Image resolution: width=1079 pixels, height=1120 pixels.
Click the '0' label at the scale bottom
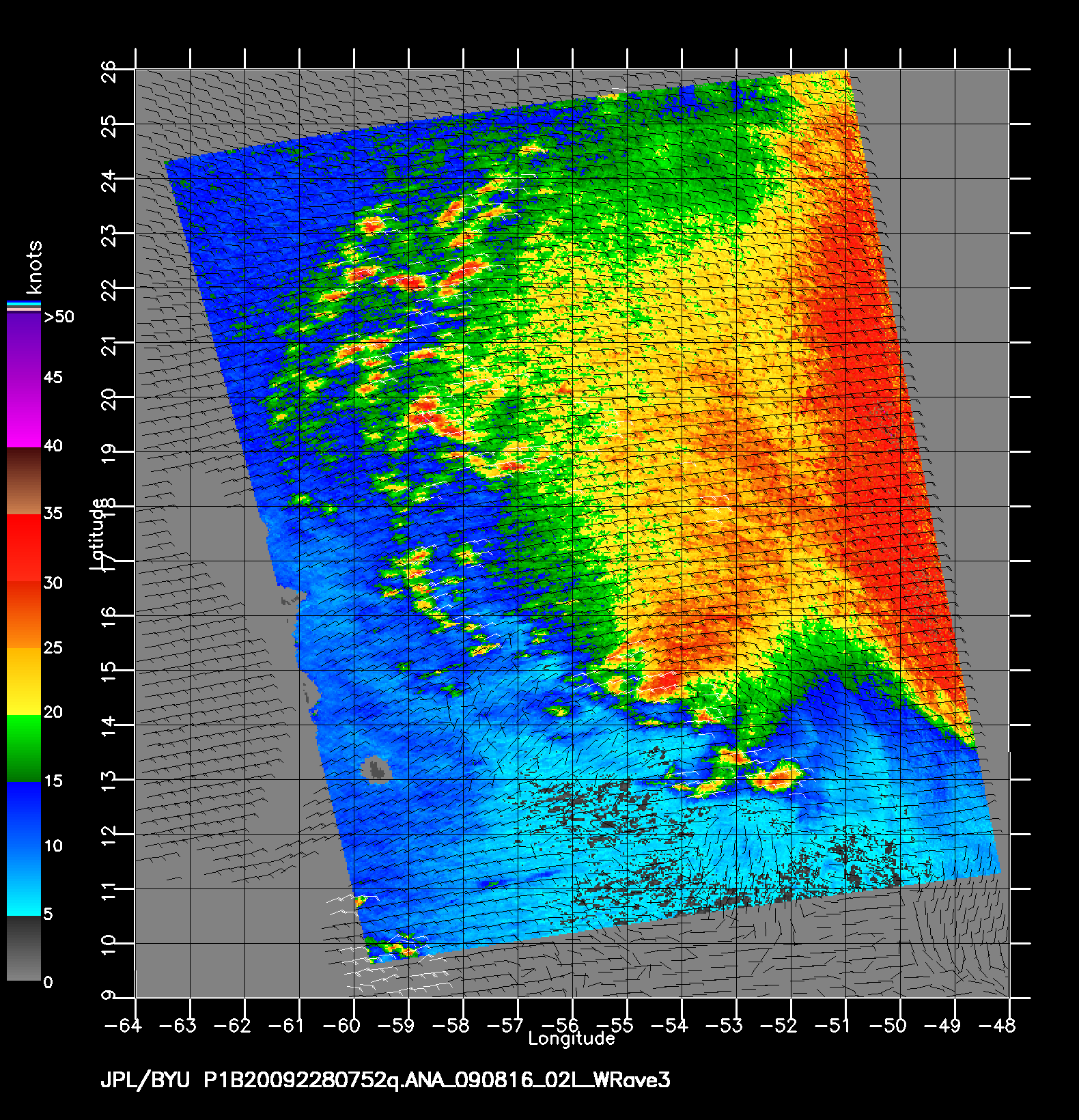pyautogui.click(x=48, y=983)
